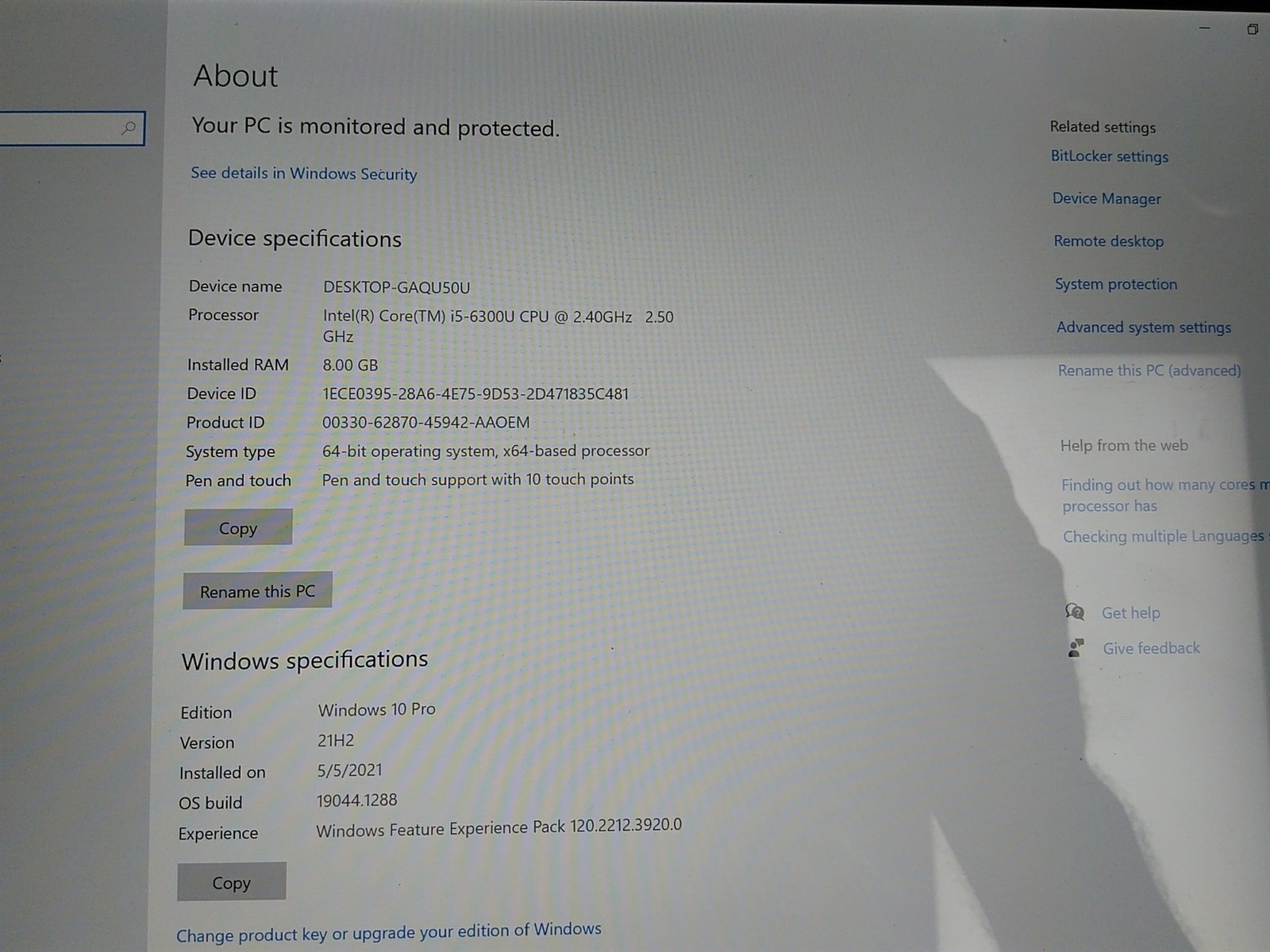Image resolution: width=1270 pixels, height=952 pixels.
Task: Select the Windows 10 Pro edition value
Action: pos(377,709)
